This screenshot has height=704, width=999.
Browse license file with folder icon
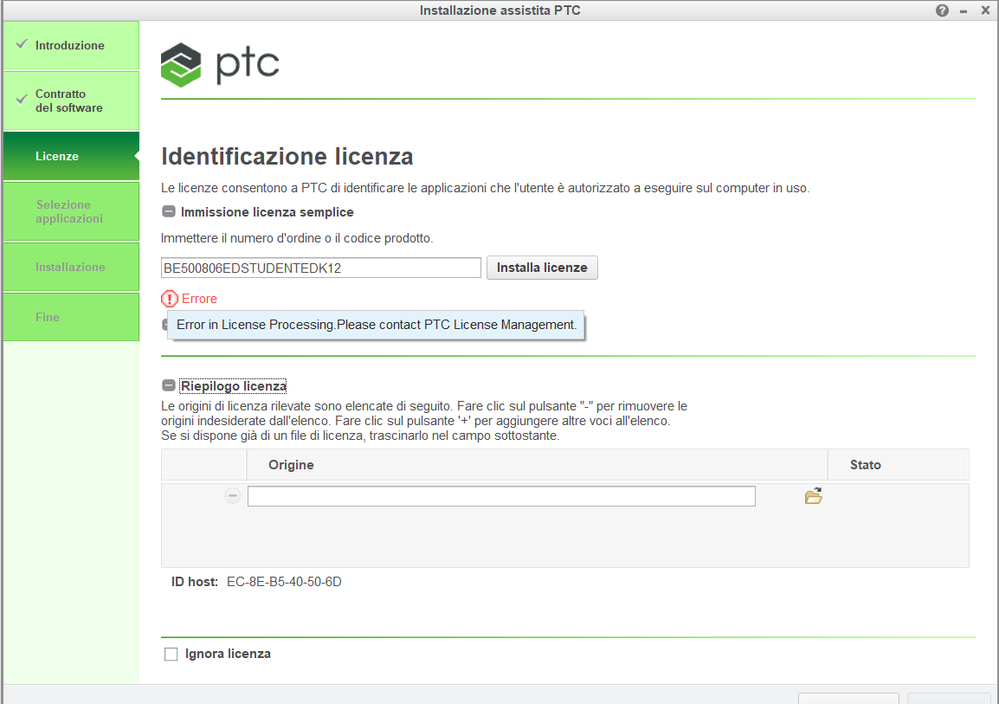point(813,496)
